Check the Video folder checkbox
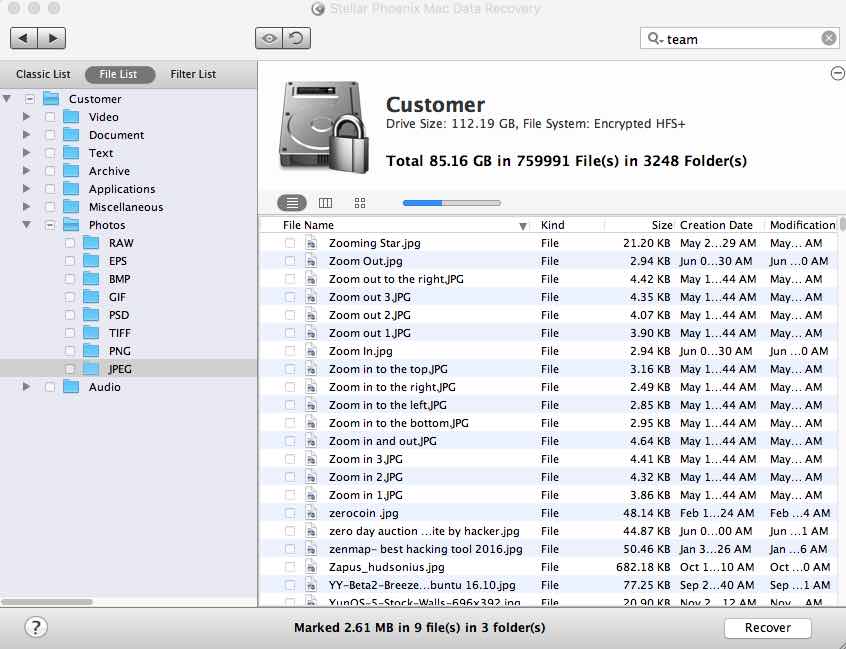 pyautogui.click(x=50, y=117)
